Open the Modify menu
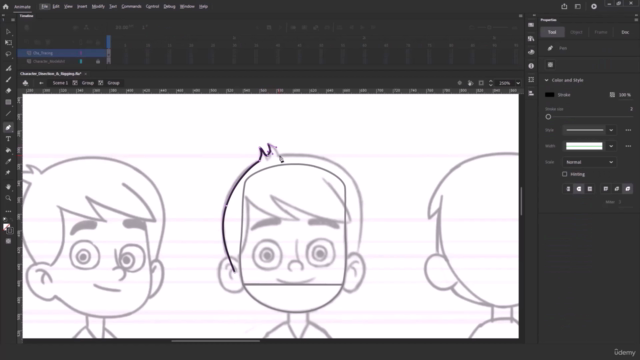640x360 pixels. (x=98, y=7)
